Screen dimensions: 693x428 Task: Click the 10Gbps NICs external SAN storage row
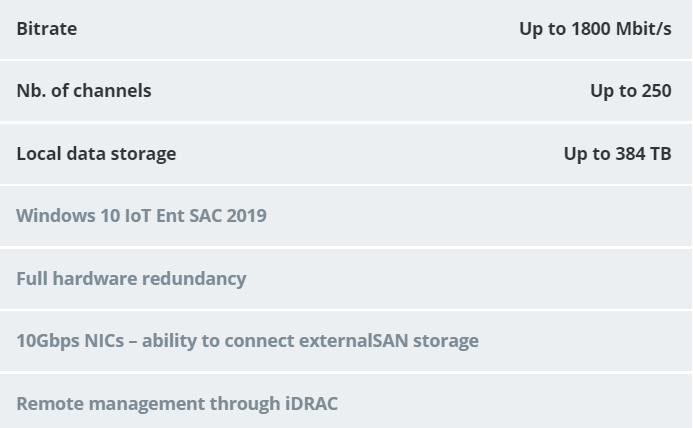tap(346, 341)
